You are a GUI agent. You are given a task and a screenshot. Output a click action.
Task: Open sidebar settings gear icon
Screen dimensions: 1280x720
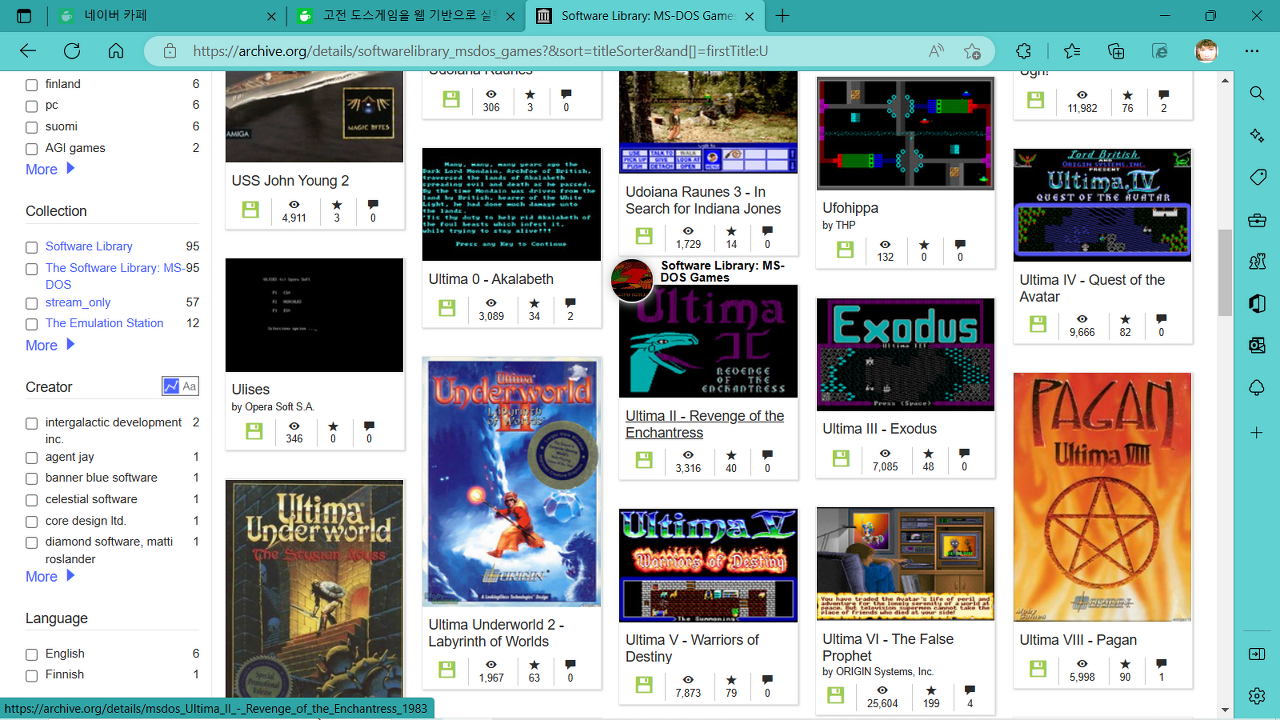pyautogui.click(x=1257, y=695)
